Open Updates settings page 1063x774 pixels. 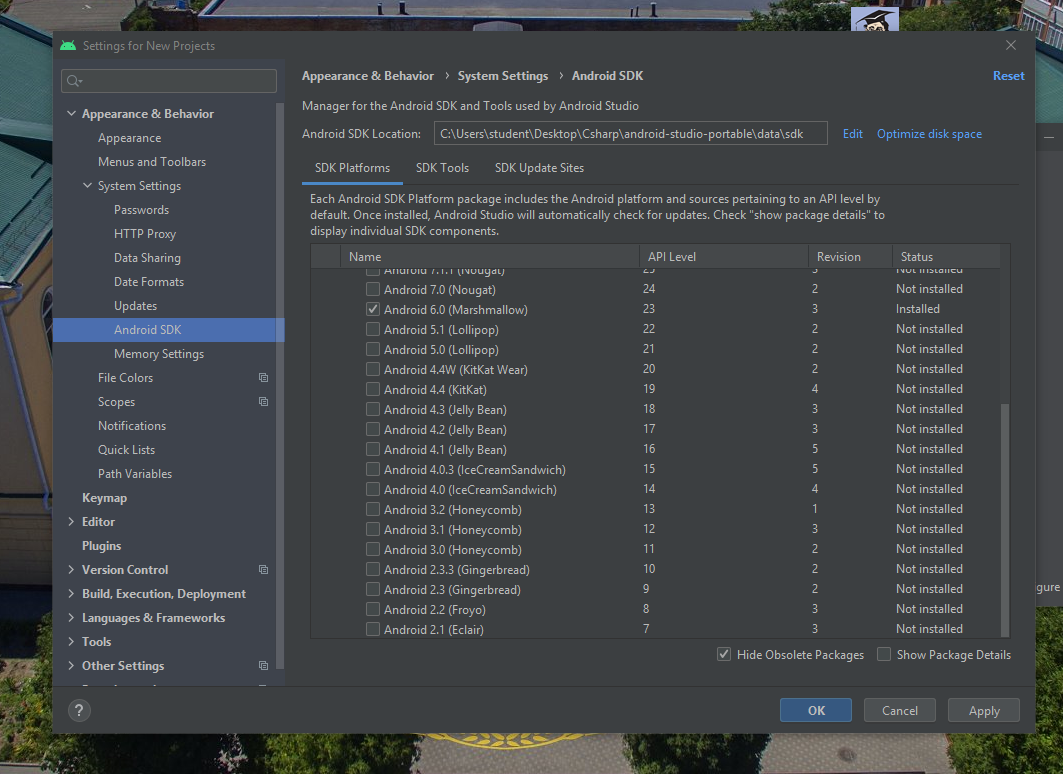pyautogui.click(x=136, y=306)
